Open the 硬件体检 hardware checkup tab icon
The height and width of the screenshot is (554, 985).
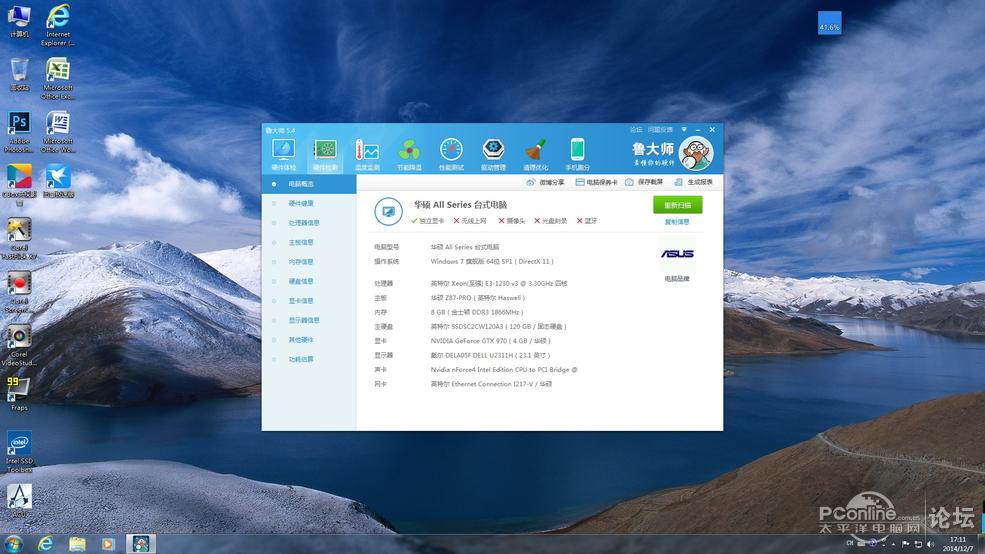tap(283, 155)
